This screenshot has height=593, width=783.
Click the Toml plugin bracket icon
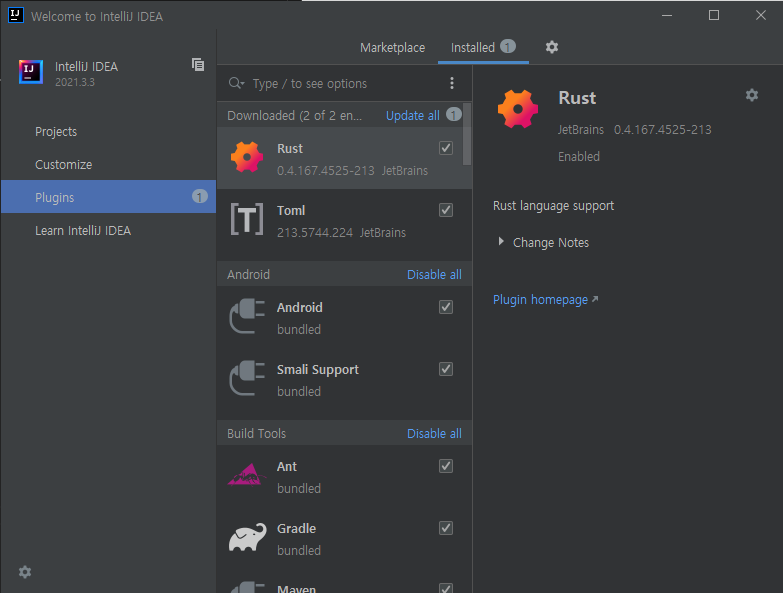tap(247, 219)
